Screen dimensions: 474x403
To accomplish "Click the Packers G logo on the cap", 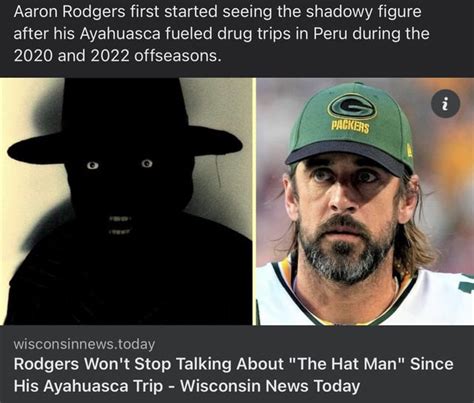I will coord(352,107).
